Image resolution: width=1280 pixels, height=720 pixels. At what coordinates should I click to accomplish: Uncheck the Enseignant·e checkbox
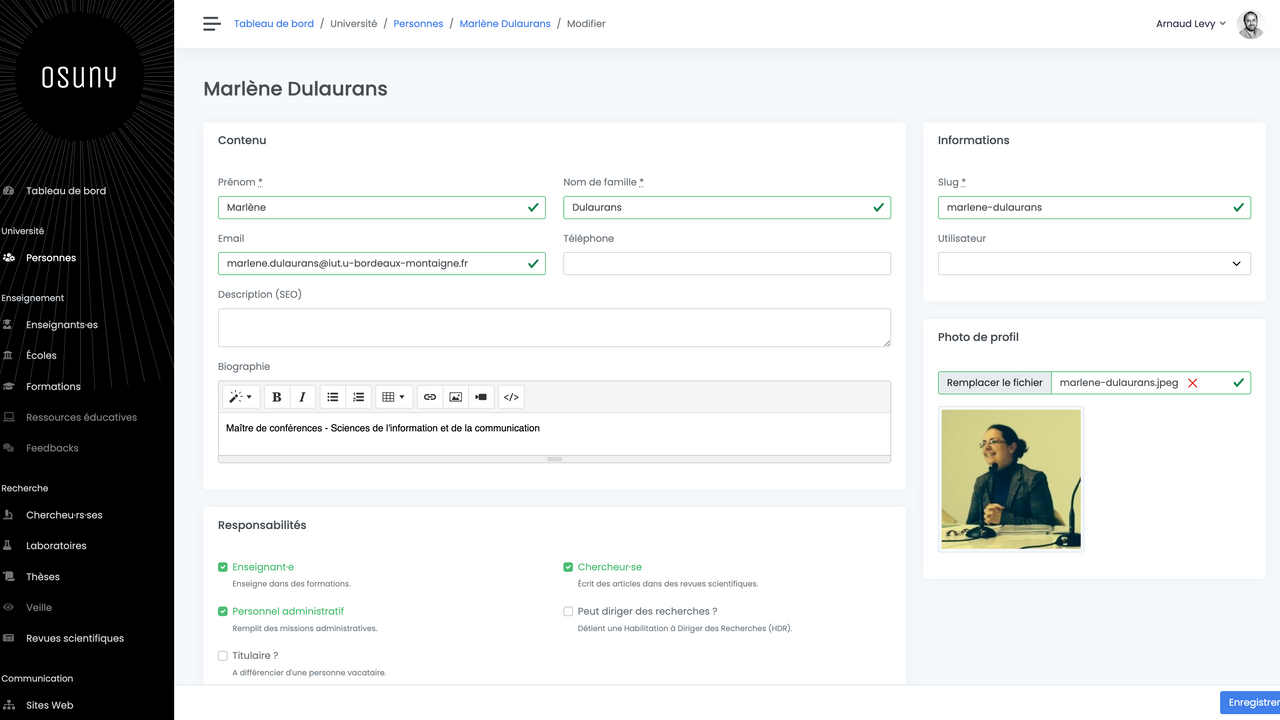[x=223, y=567]
